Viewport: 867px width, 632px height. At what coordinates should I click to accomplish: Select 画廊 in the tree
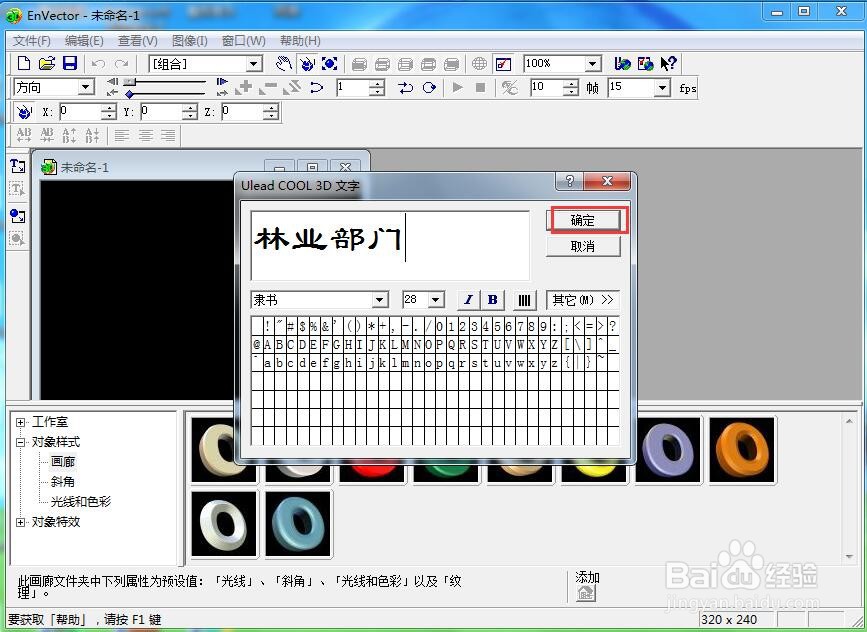63,461
